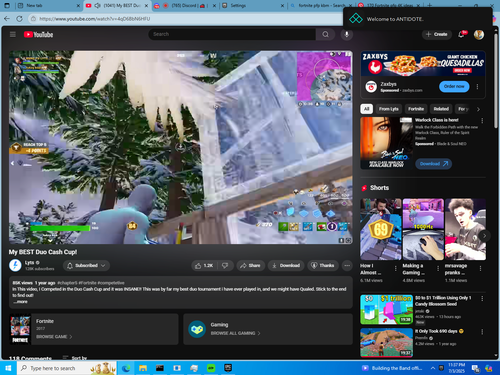The height and width of the screenshot is (375, 500).
Task: Select the Fortnite filter chip
Action: (x=416, y=109)
